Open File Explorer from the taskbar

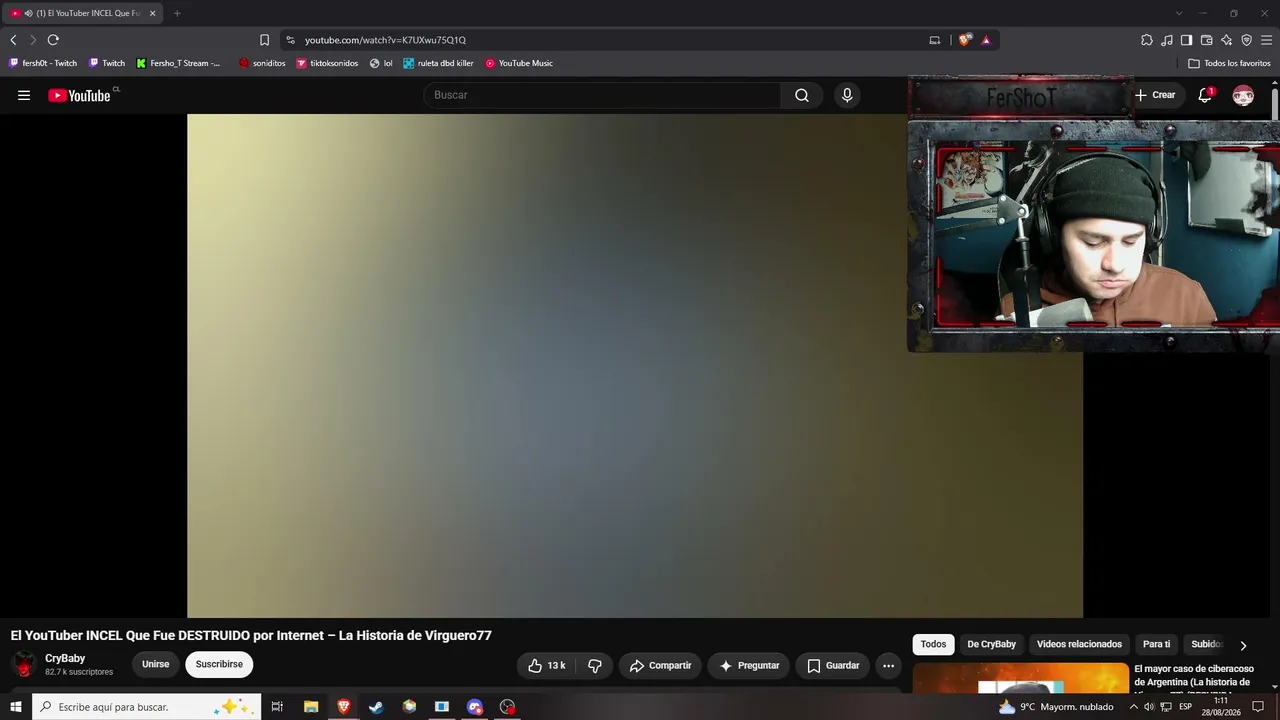coord(311,707)
